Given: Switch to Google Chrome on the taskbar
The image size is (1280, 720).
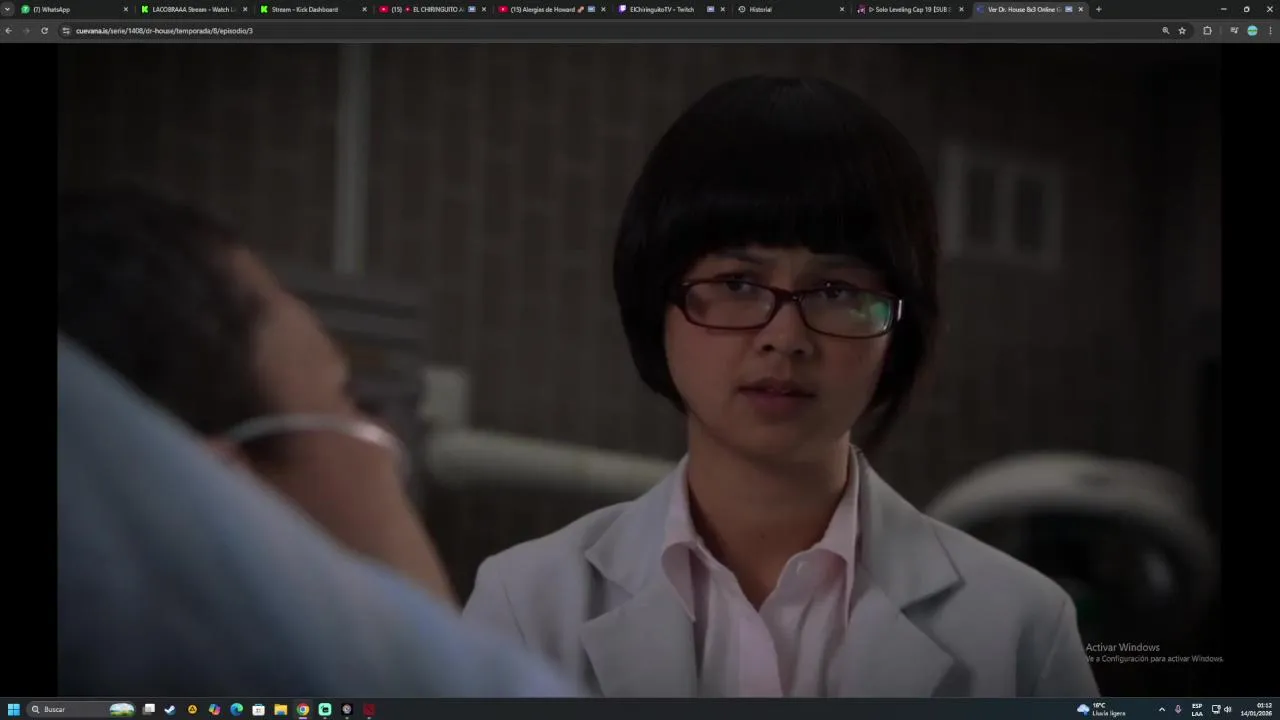Looking at the screenshot, I should point(303,709).
